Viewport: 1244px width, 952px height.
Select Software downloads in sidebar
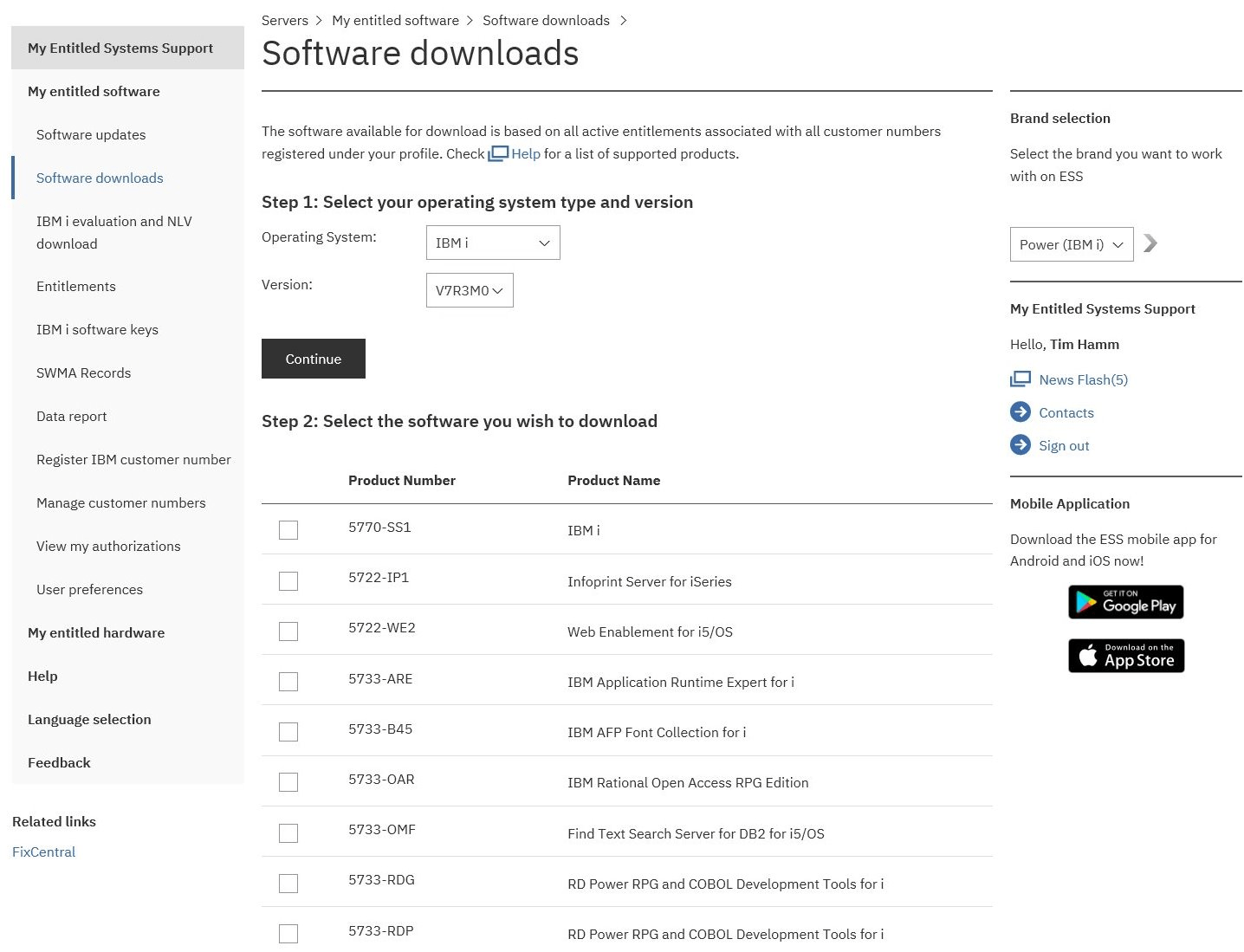pos(100,178)
